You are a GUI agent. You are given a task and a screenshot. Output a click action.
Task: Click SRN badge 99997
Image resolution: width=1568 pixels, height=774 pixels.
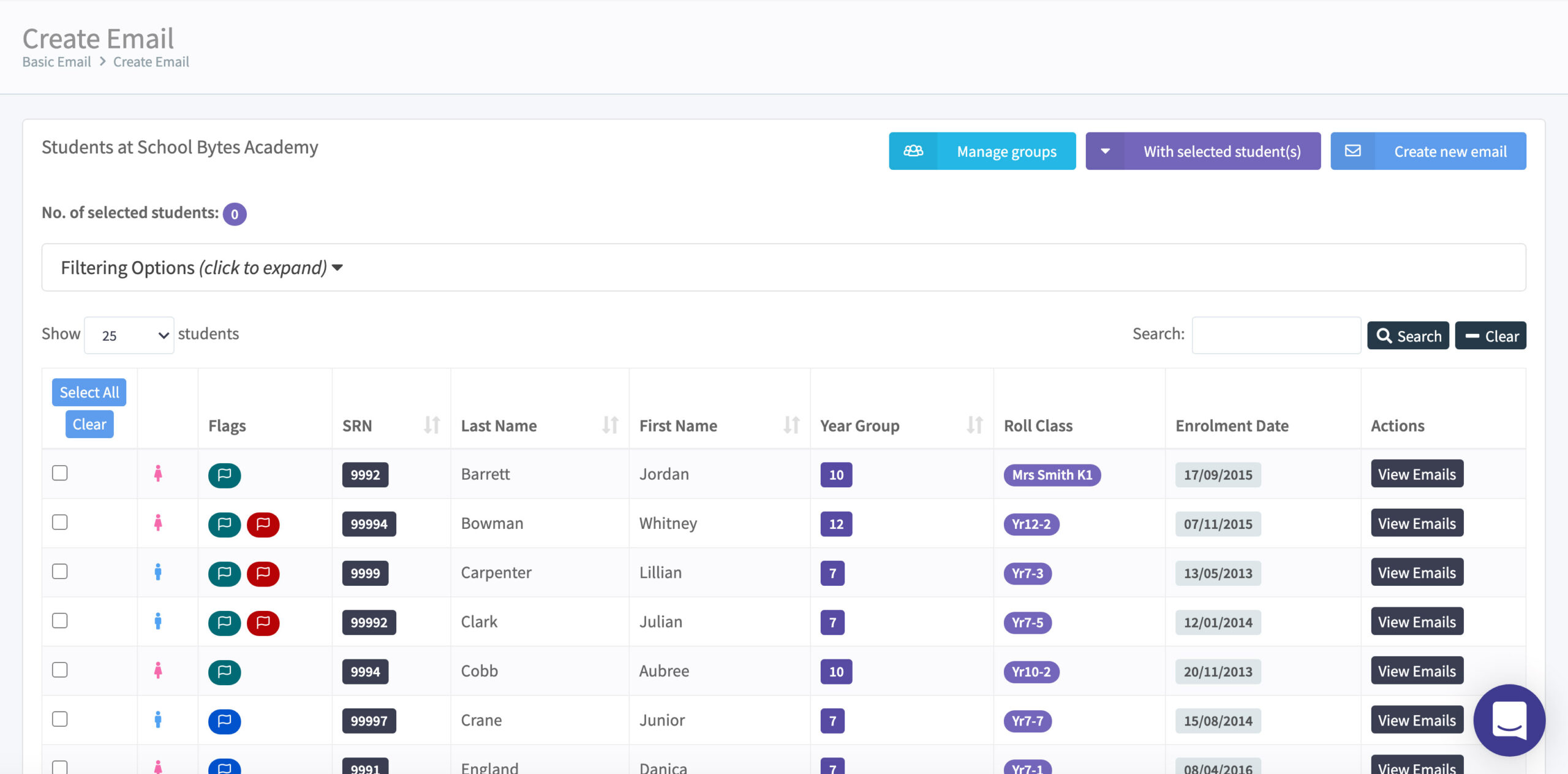point(369,721)
